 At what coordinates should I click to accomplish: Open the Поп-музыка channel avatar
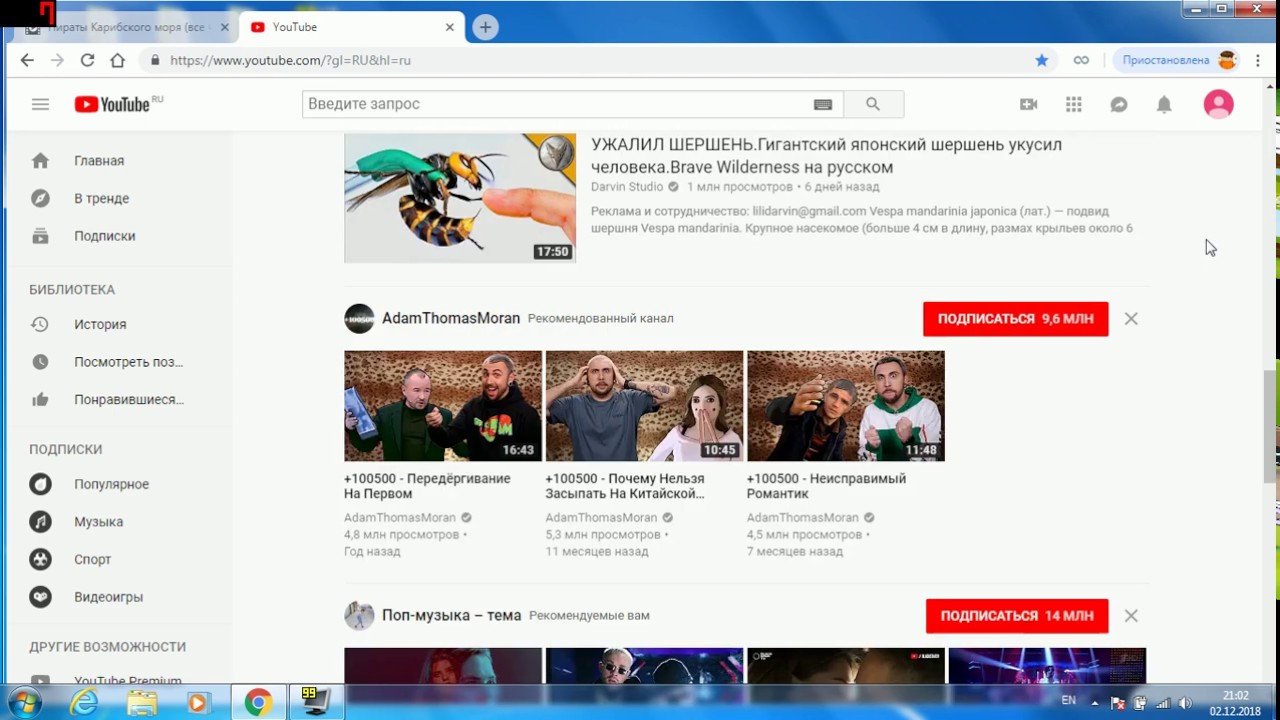[x=359, y=615]
